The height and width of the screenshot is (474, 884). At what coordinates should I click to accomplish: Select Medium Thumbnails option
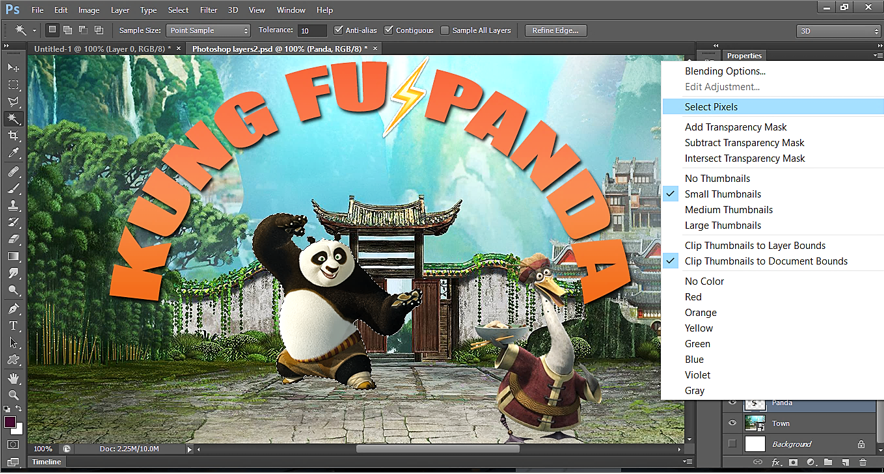coord(728,210)
